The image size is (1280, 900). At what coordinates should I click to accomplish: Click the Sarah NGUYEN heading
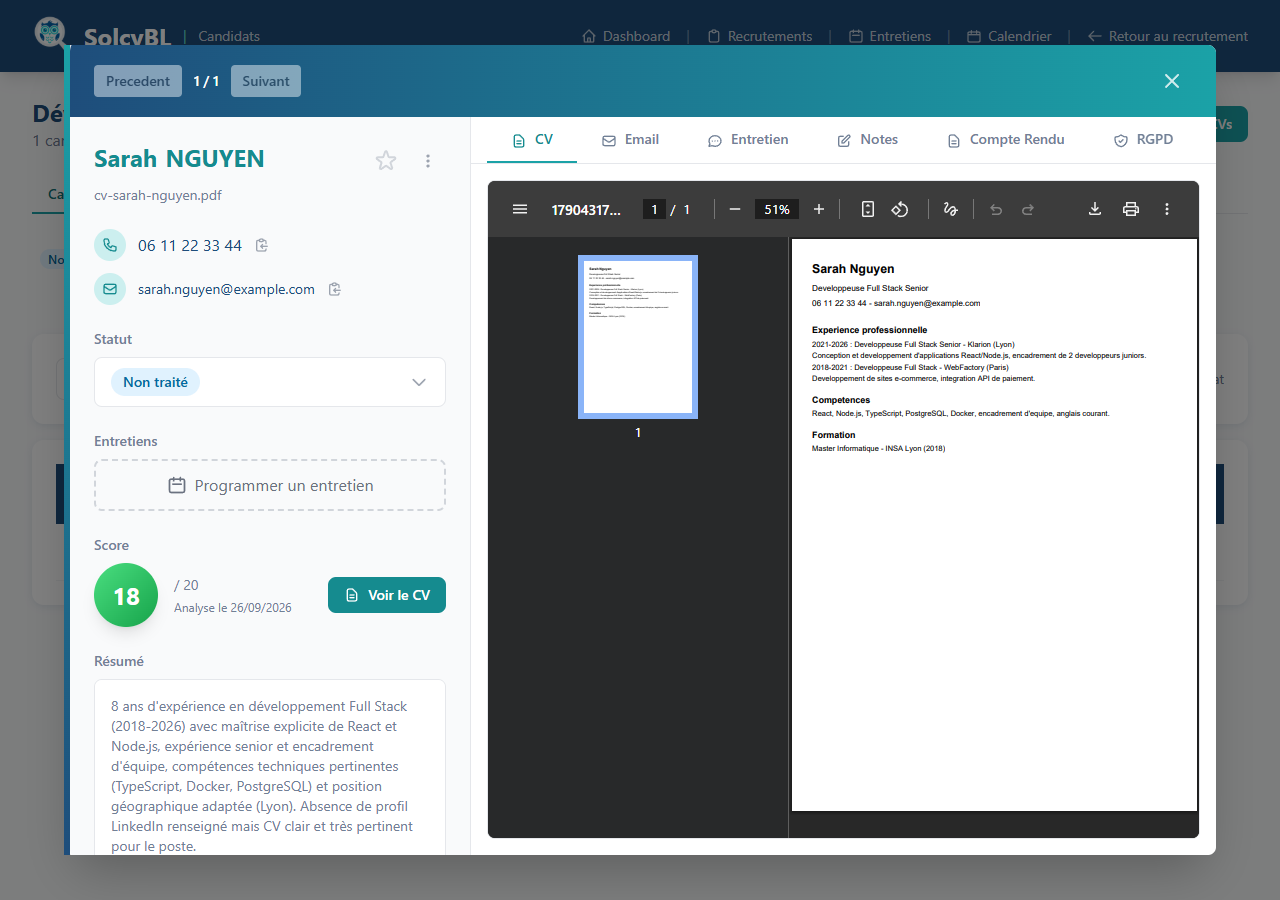click(179, 159)
